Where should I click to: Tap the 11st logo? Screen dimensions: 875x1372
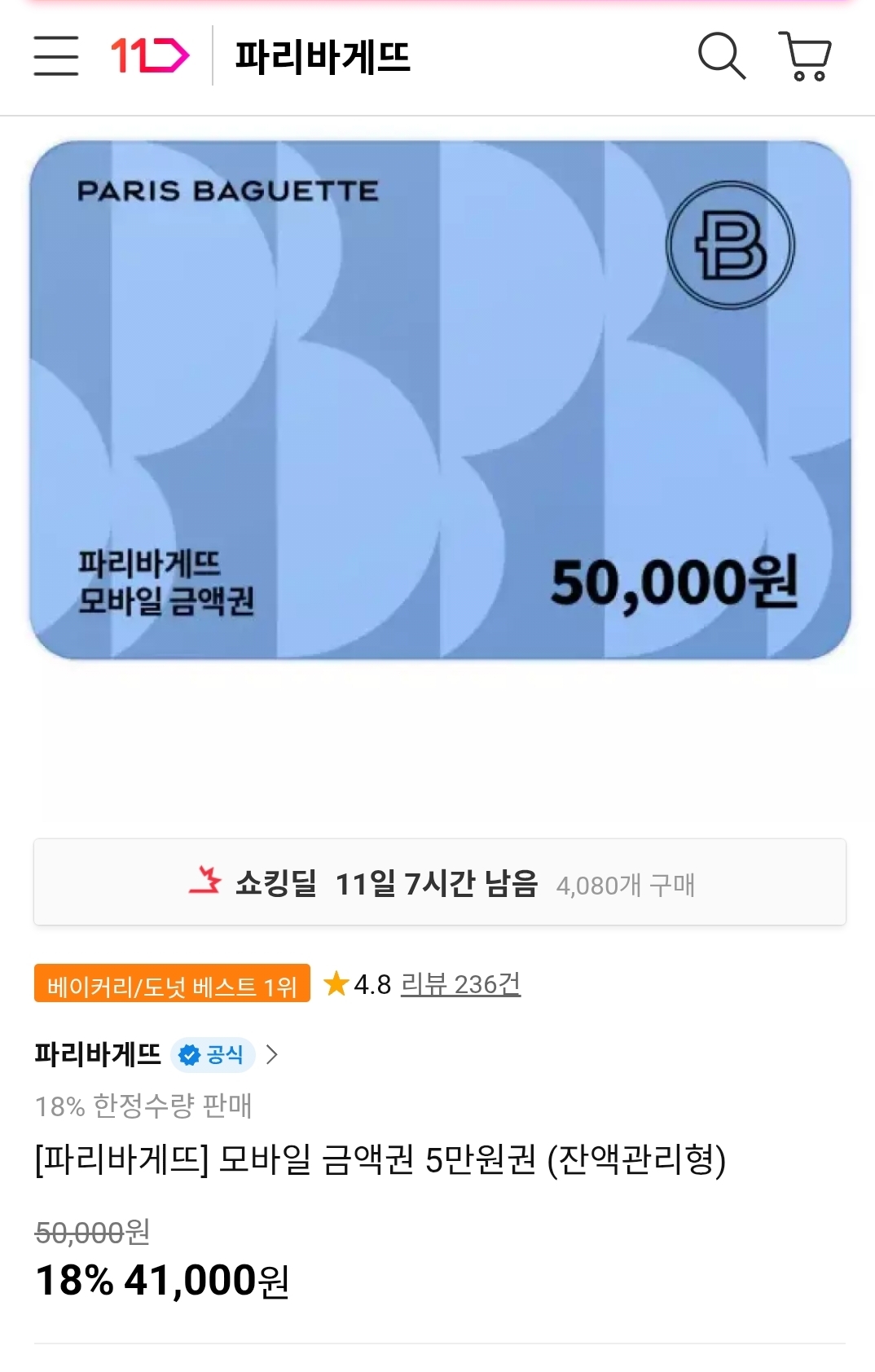point(150,56)
